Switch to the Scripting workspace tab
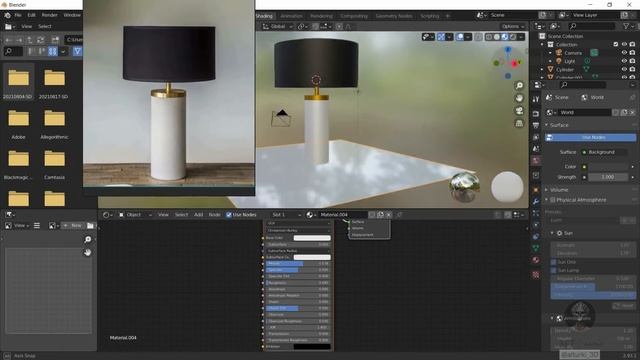Screen dimensions: 640x360 coord(429,16)
